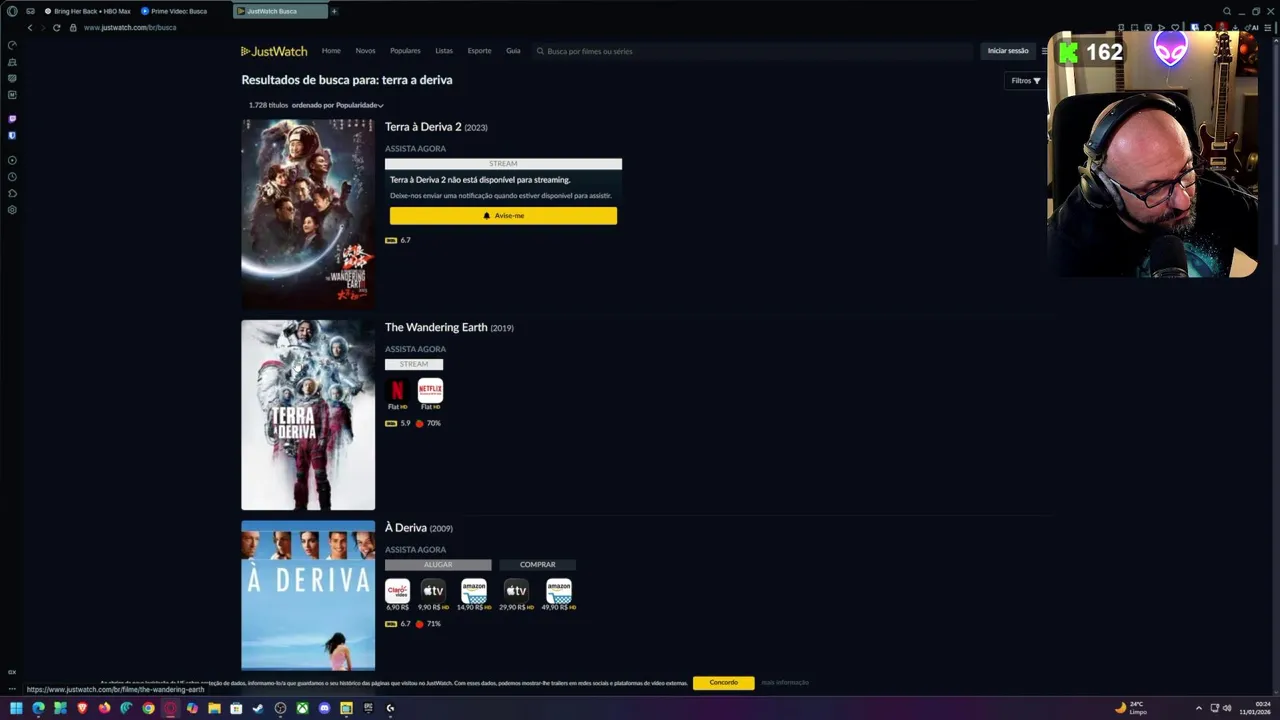Viewport: 1280px width, 720px height.
Task: Open the Home menu item
Action: pos(331,51)
